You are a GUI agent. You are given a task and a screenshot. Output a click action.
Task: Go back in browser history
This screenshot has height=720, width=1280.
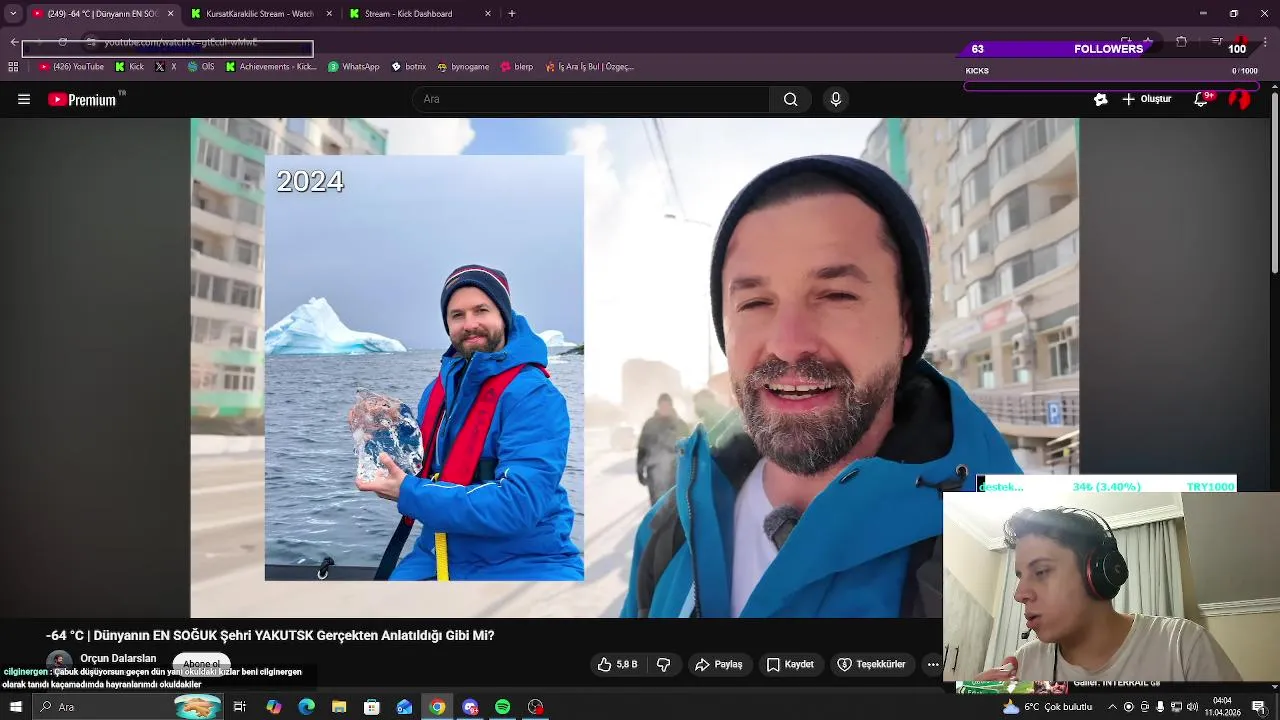[x=14, y=42]
